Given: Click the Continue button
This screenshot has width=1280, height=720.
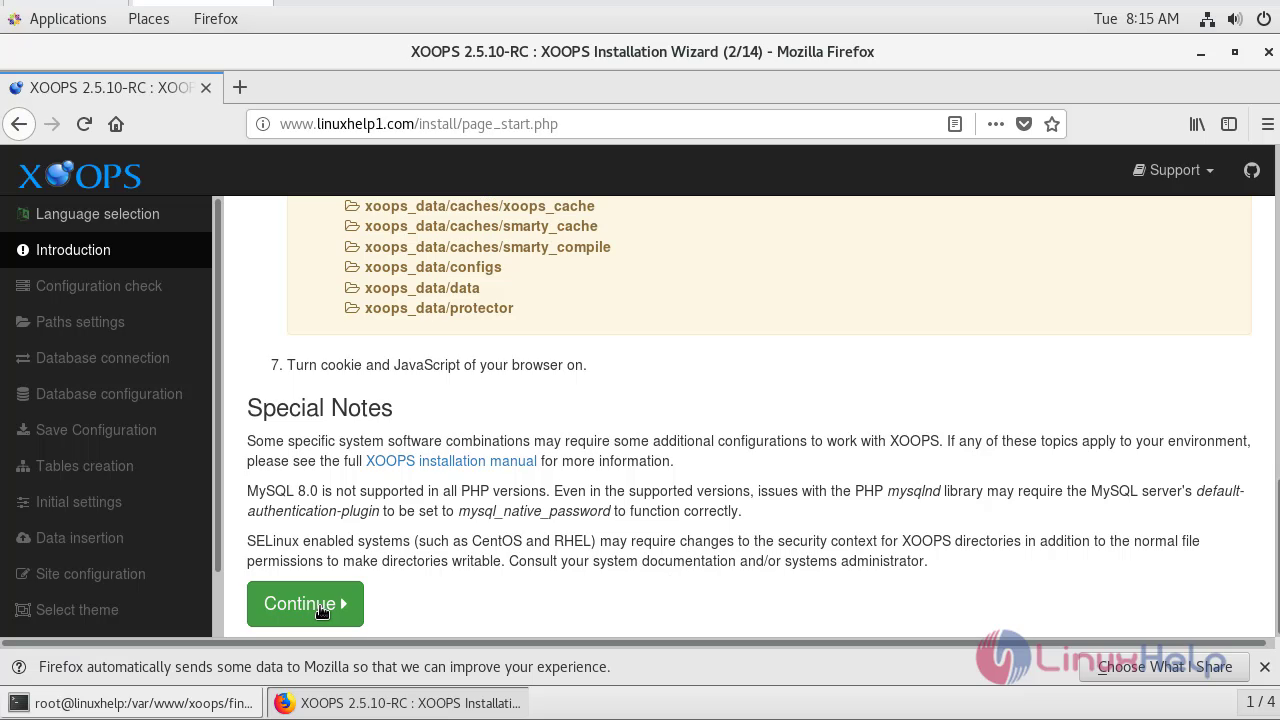Looking at the screenshot, I should (305, 604).
